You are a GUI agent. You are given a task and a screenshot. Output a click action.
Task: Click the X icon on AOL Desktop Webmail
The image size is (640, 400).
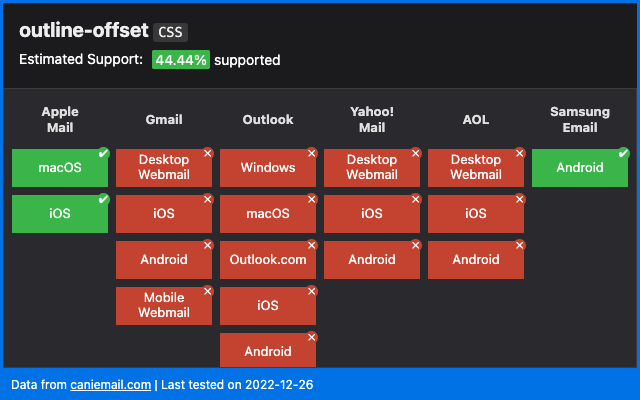point(519,153)
